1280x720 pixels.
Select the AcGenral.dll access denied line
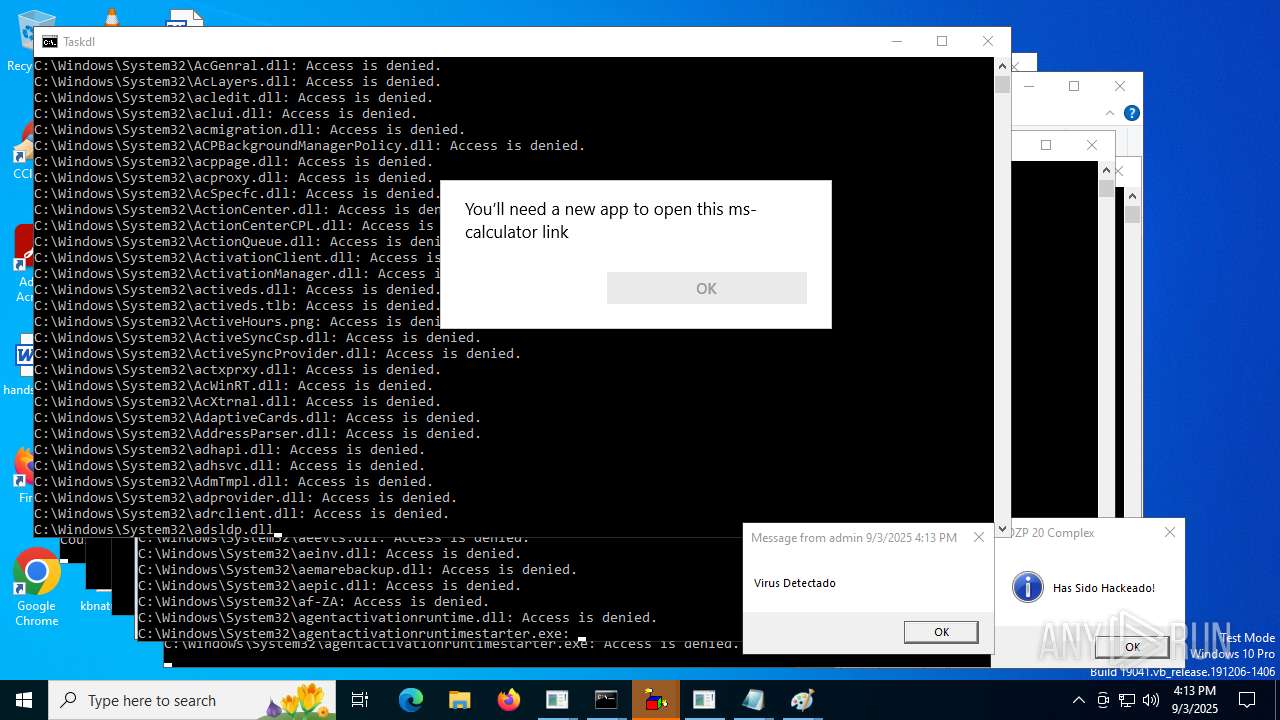click(x=238, y=65)
